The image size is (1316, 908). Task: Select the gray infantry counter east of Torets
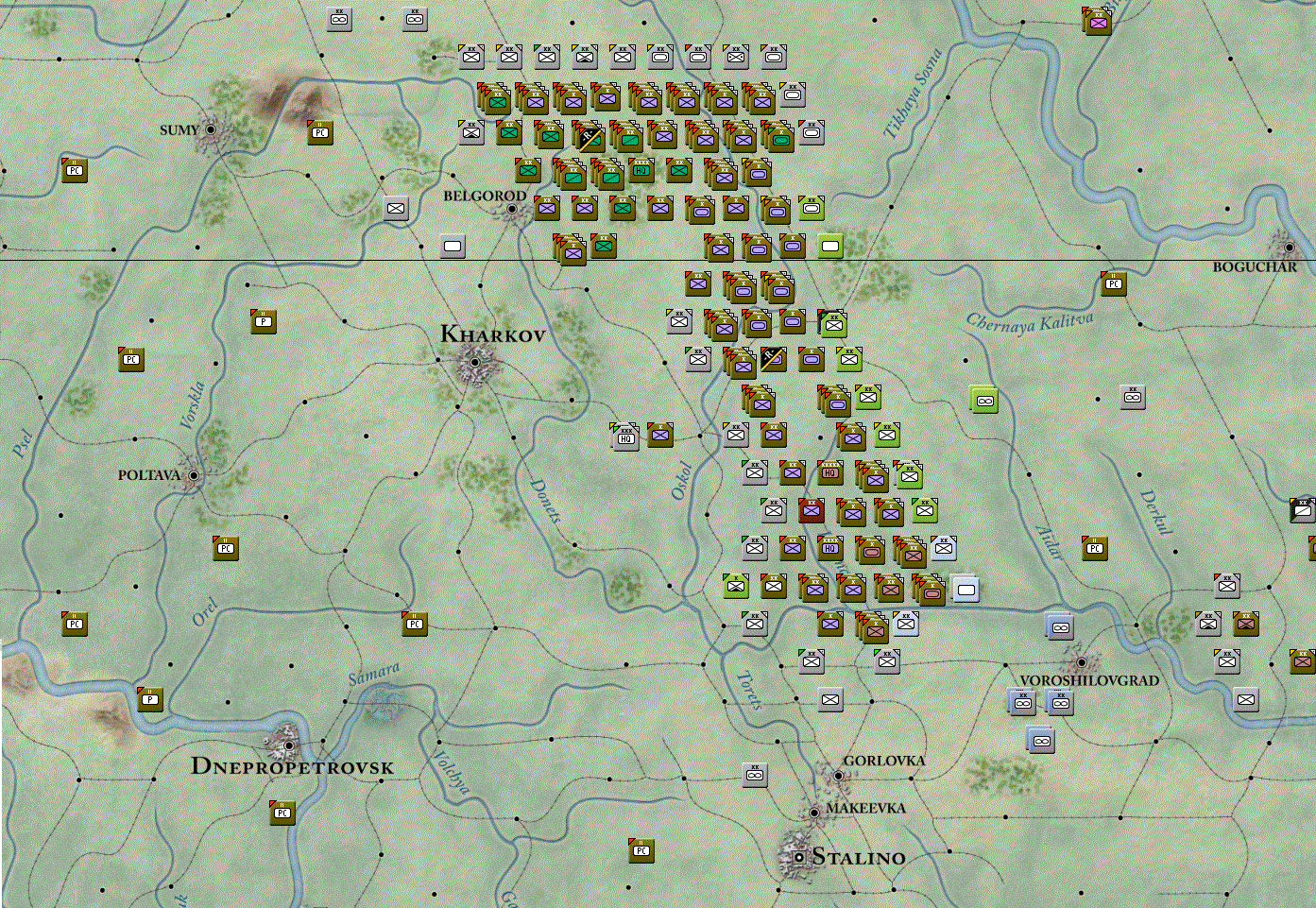(830, 699)
